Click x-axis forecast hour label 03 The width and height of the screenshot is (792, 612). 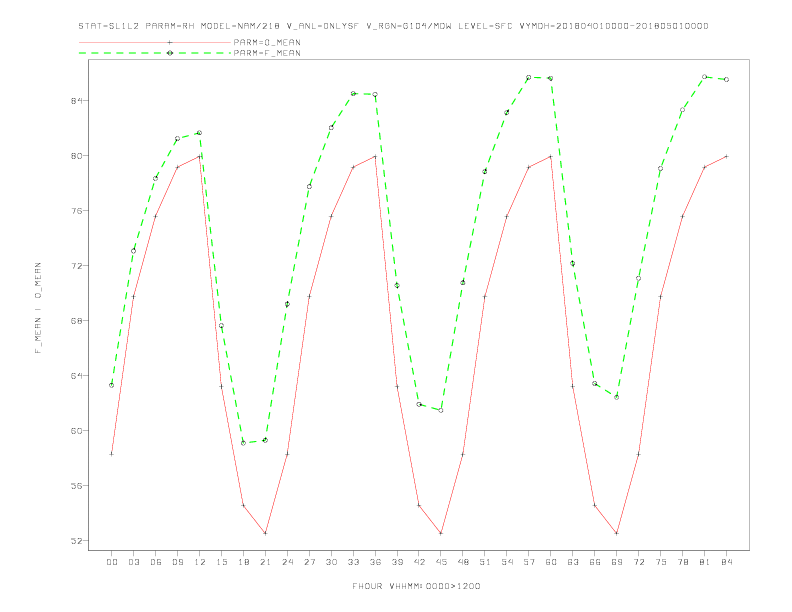133,562
